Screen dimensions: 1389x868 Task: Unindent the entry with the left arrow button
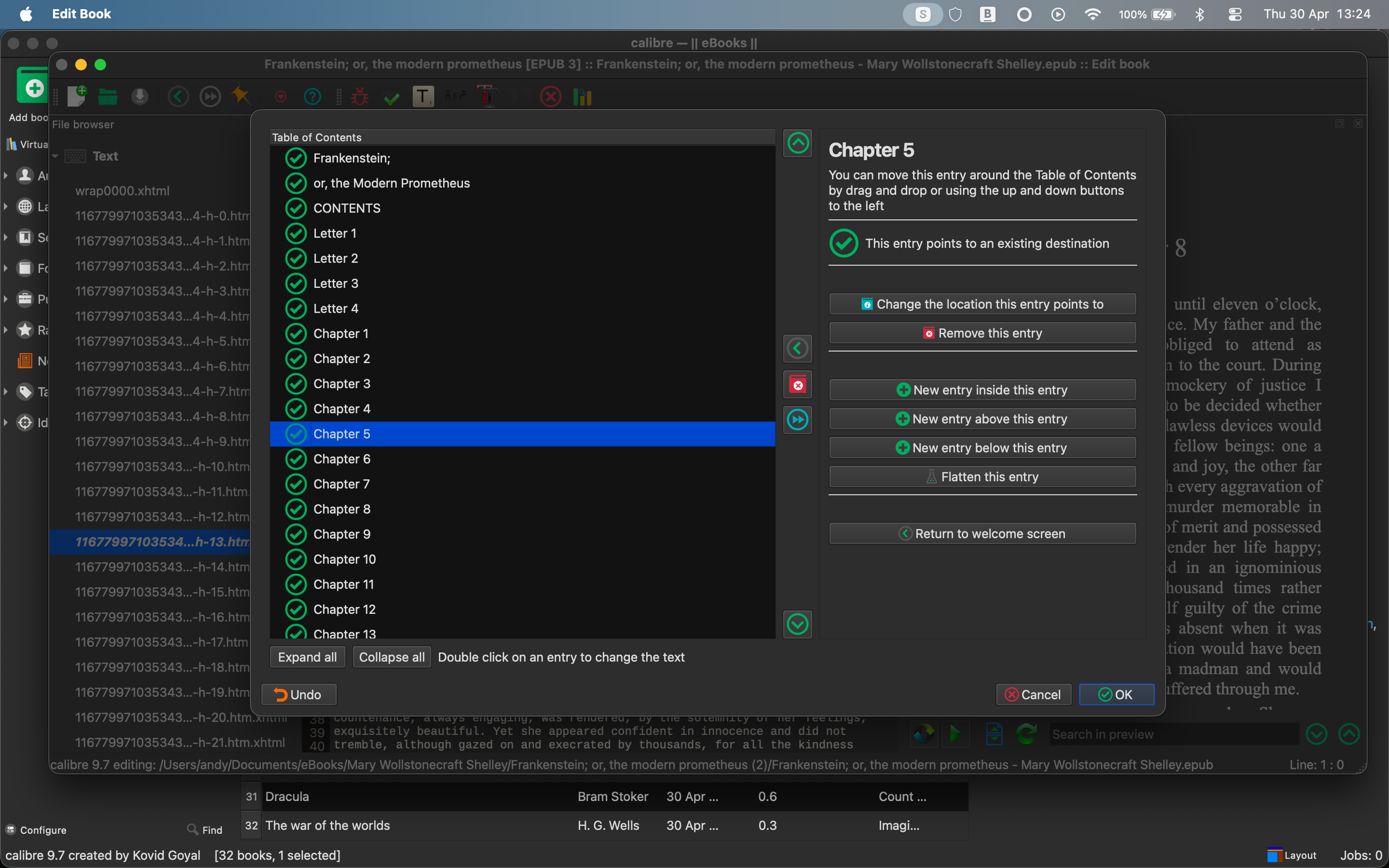coord(798,349)
